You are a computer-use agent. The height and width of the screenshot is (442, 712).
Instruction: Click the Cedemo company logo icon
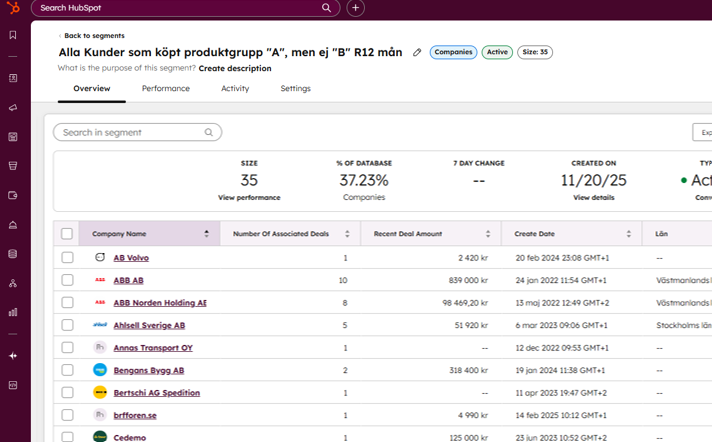coord(100,437)
